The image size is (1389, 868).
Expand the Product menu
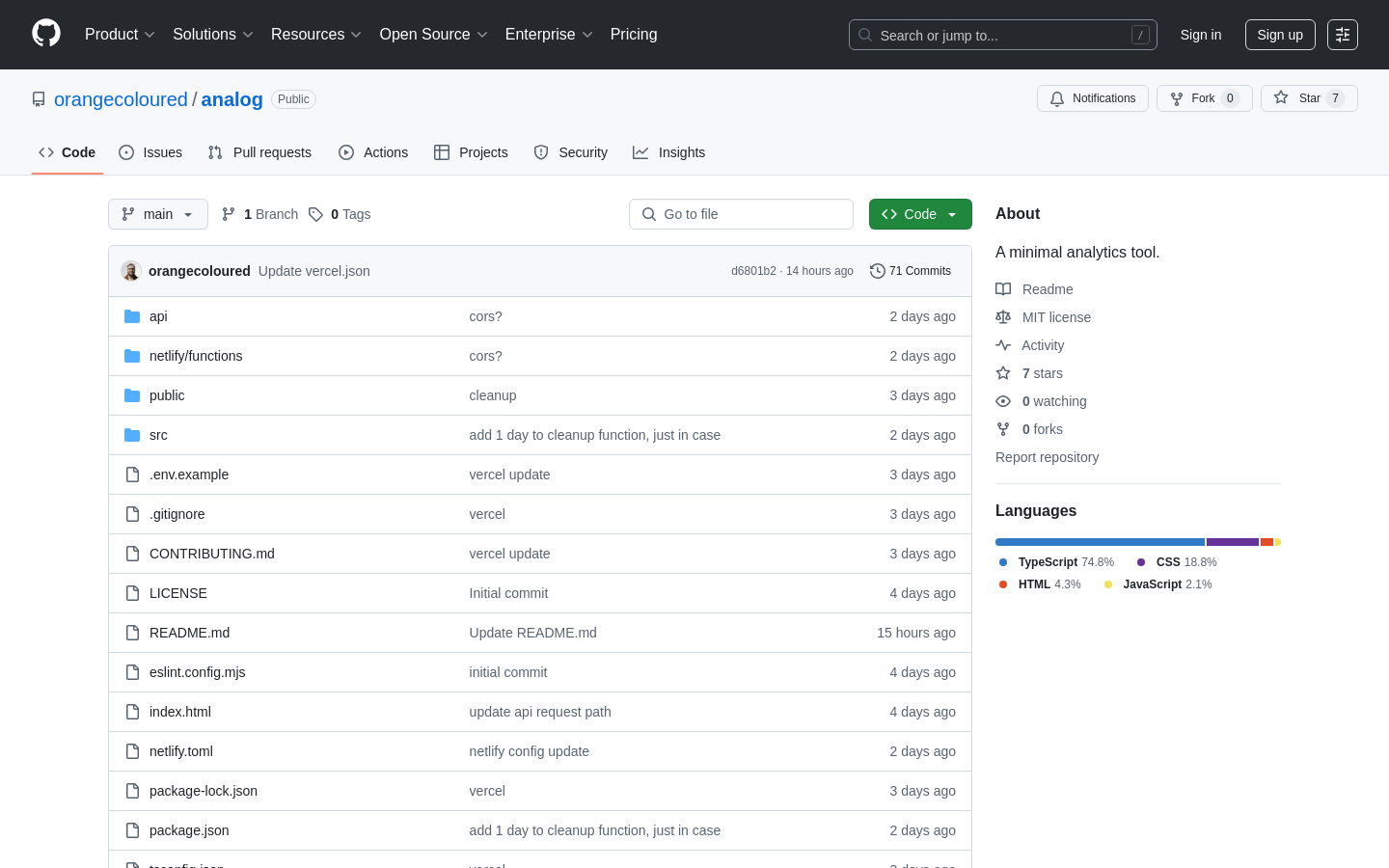(120, 34)
